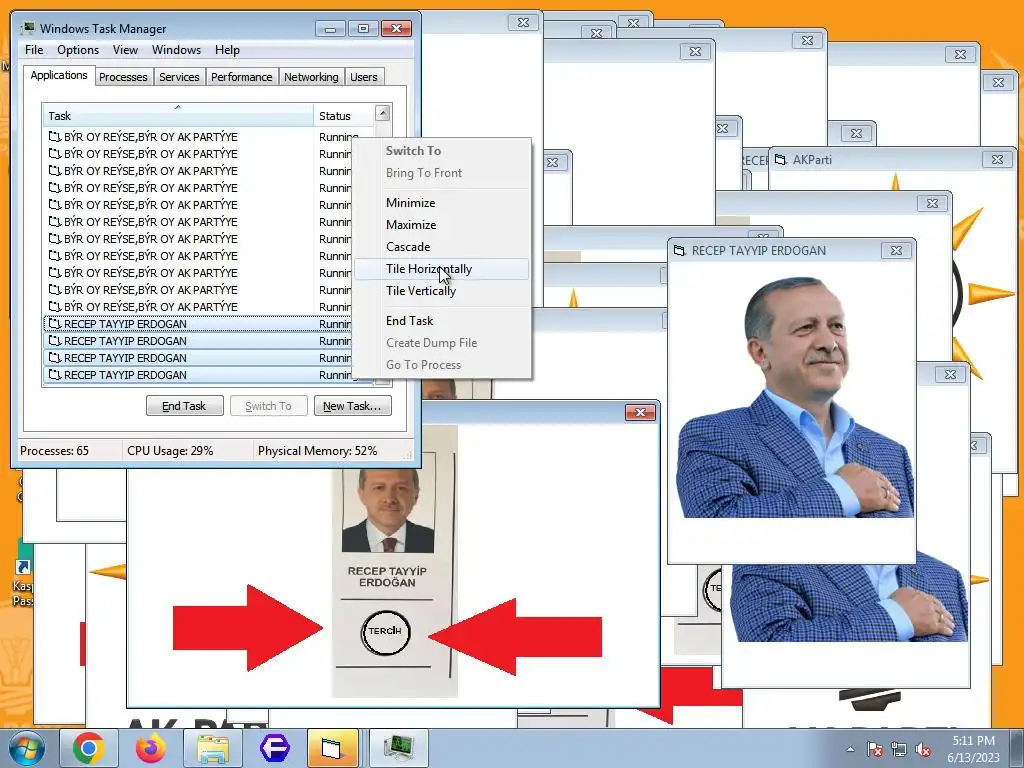Click the RECEP TAYYIP ERDOGAN window title icon
This screenshot has height=768, width=1024.
click(680, 251)
